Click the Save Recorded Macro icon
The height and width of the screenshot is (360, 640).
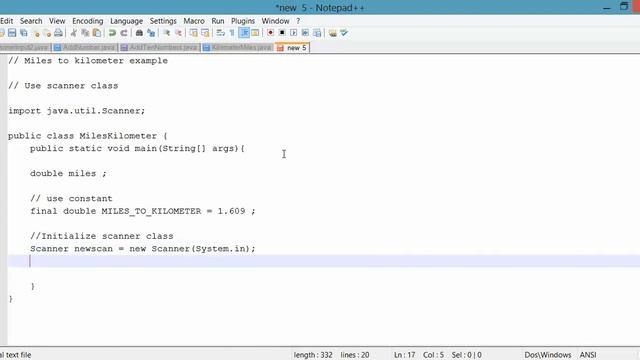click(317, 33)
